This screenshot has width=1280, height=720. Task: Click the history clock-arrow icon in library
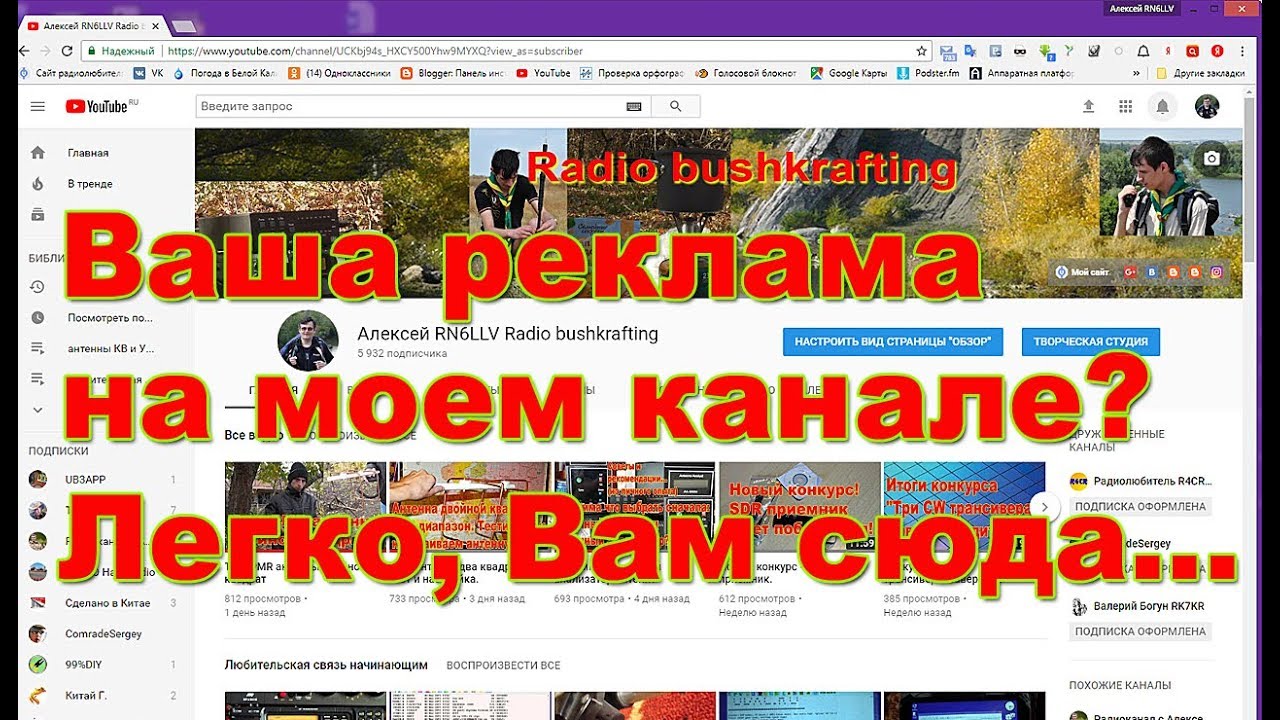point(38,287)
